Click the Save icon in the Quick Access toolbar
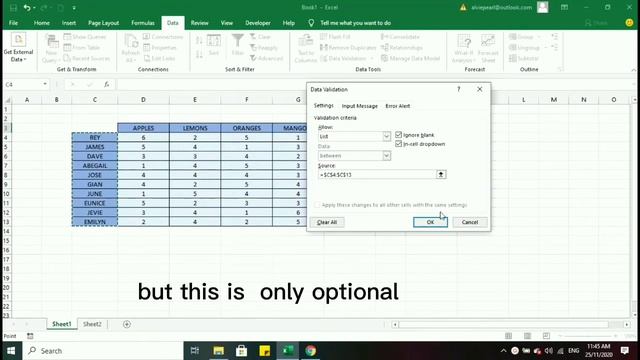640x360 pixels. click(x=13, y=7)
